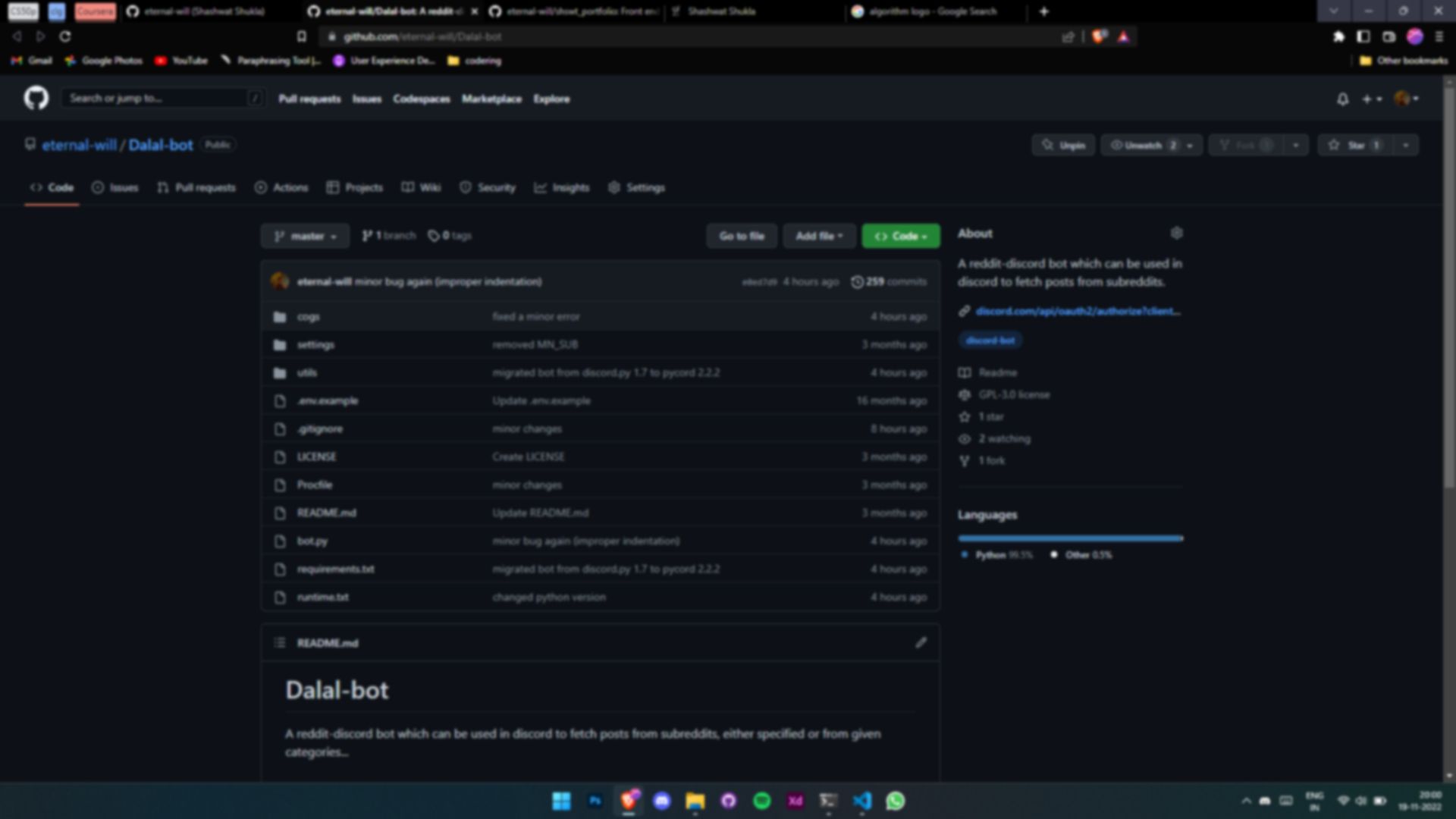Click the browser reload icon
This screenshot has width=1456, height=819.
point(65,36)
